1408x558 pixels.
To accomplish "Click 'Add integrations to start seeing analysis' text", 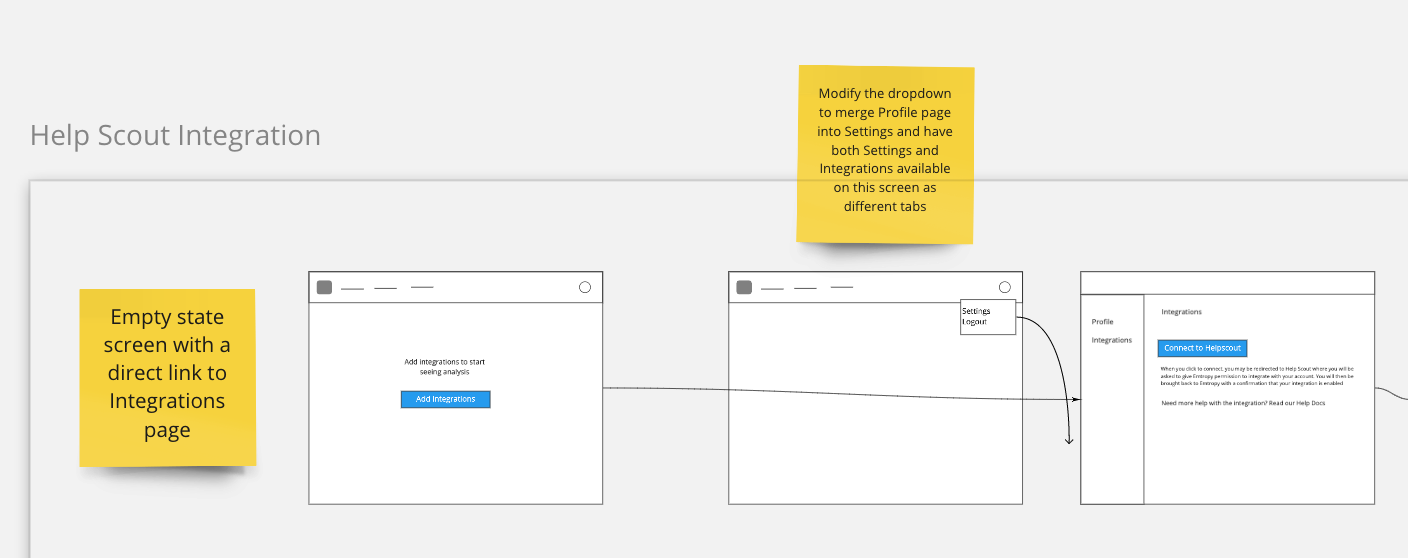I will pyautogui.click(x=445, y=366).
